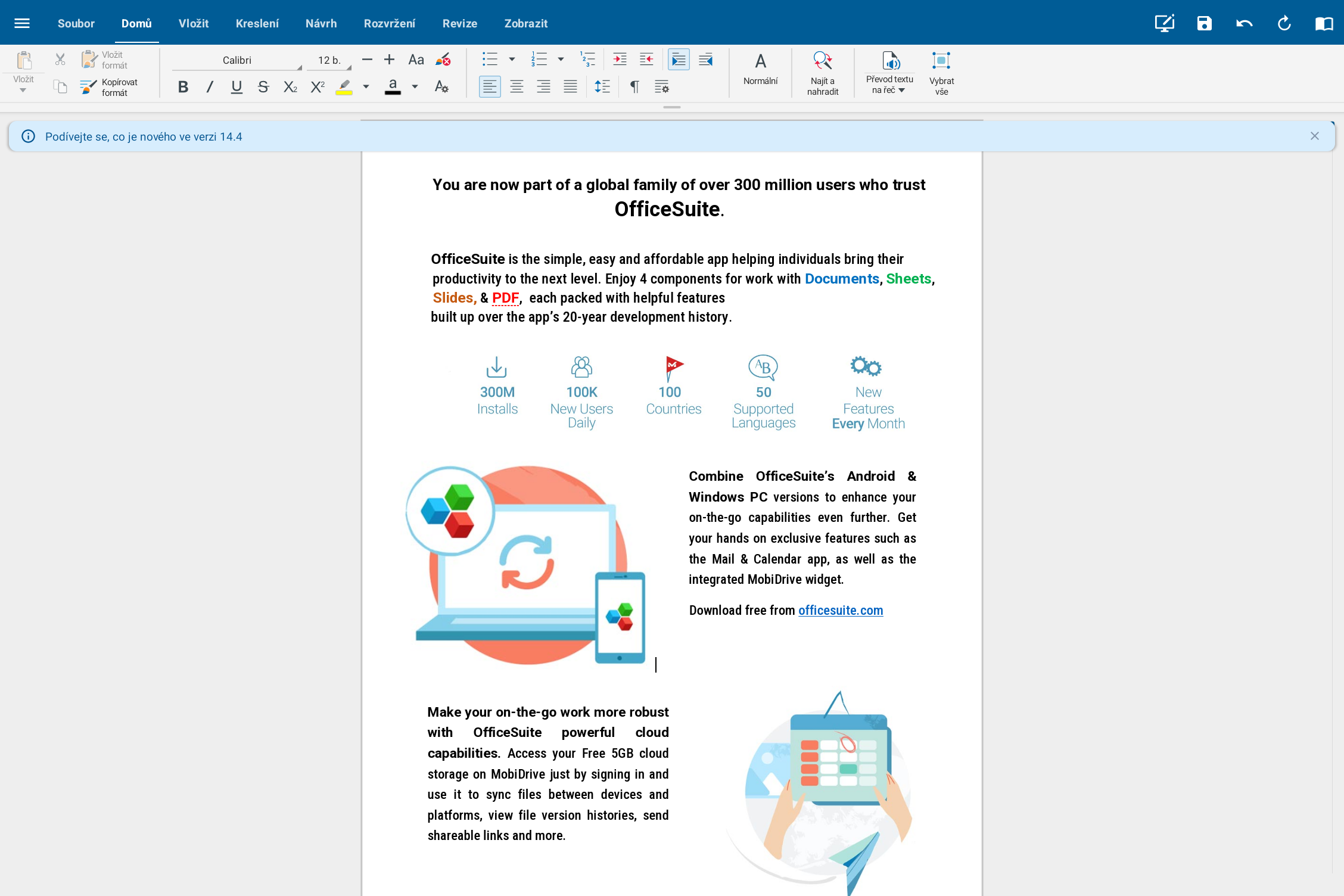Redo the last action
This screenshot has width=1344, height=896.
point(1284,23)
